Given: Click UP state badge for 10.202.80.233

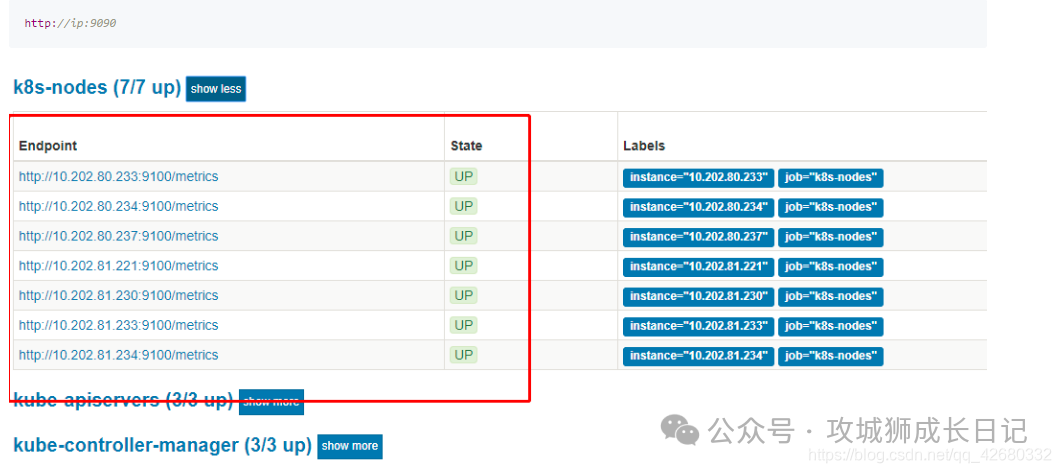Looking at the screenshot, I should (464, 177).
